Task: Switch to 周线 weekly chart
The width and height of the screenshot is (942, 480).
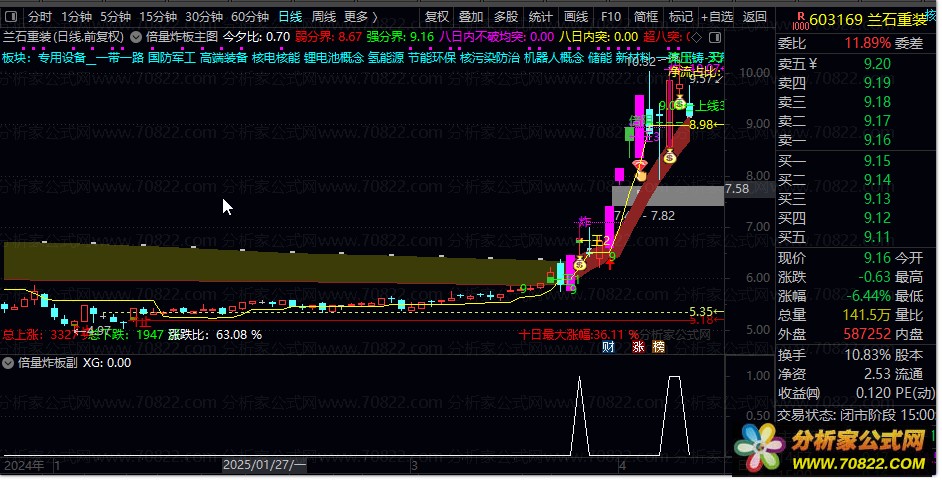Action: (x=324, y=17)
